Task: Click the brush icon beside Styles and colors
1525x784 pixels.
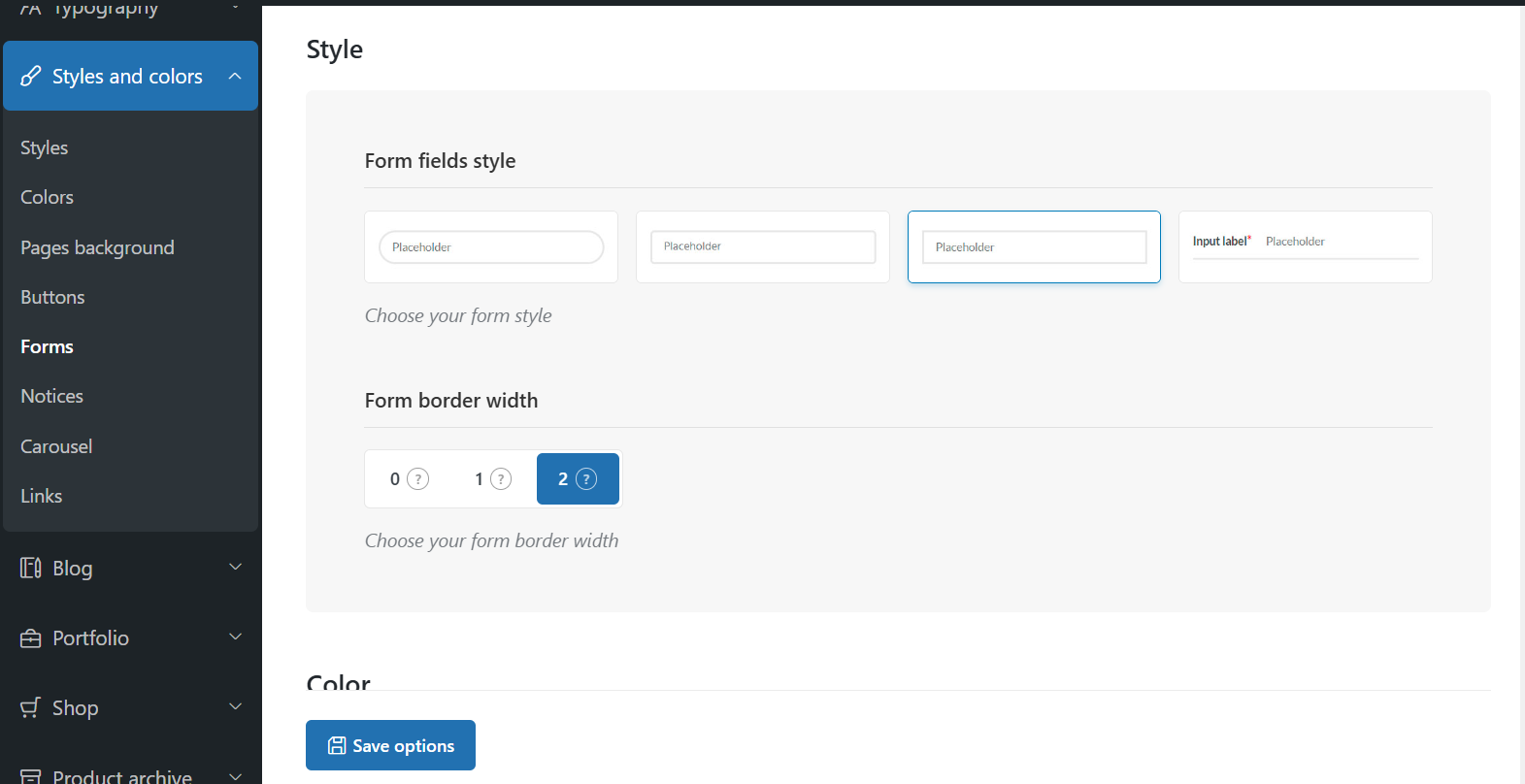Action: coord(31,76)
